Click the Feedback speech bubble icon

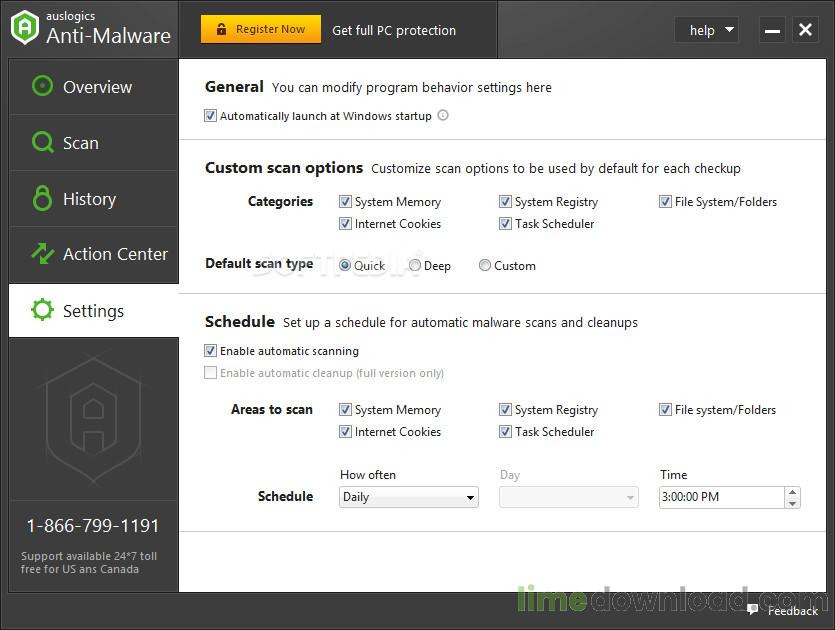[752, 609]
